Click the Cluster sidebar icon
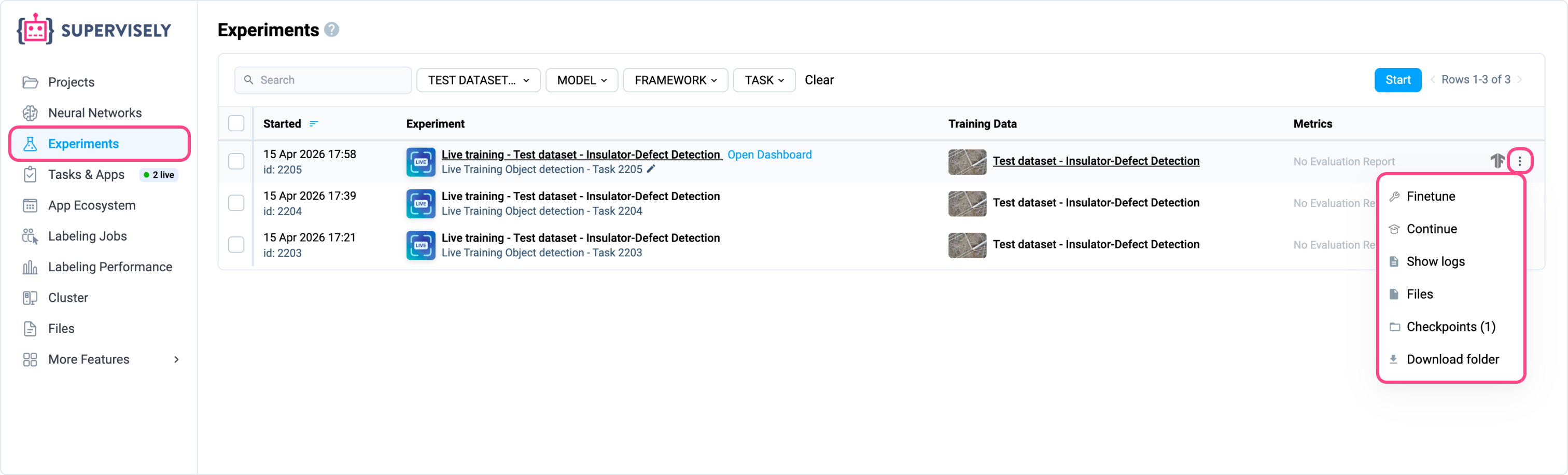This screenshot has height=475, width=1568. (x=31, y=297)
